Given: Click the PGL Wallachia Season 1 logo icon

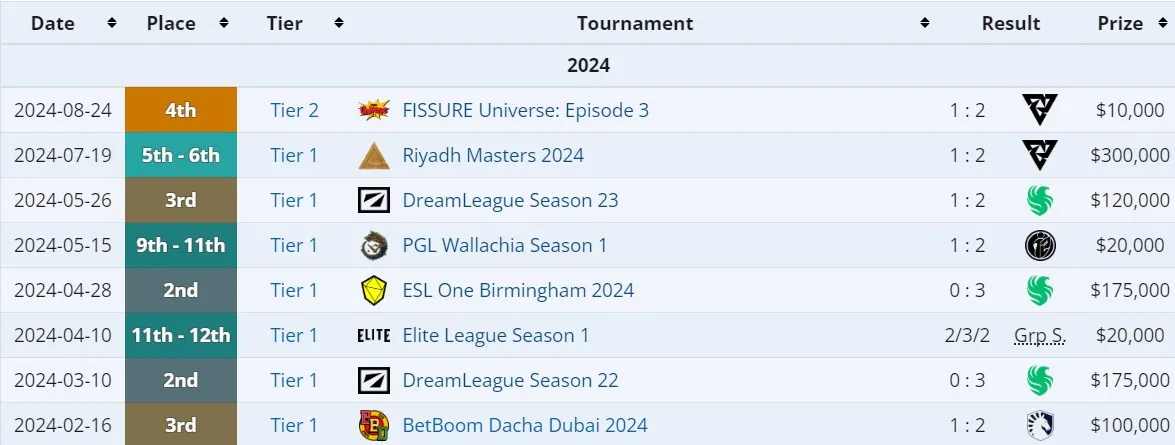Looking at the screenshot, I should 373,246.
